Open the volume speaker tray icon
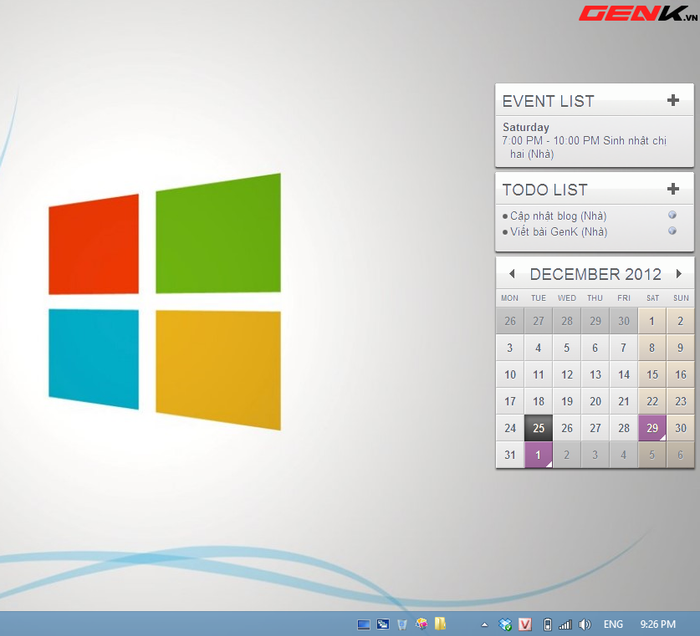Viewport: 700px width, 636px height. point(584,624)
